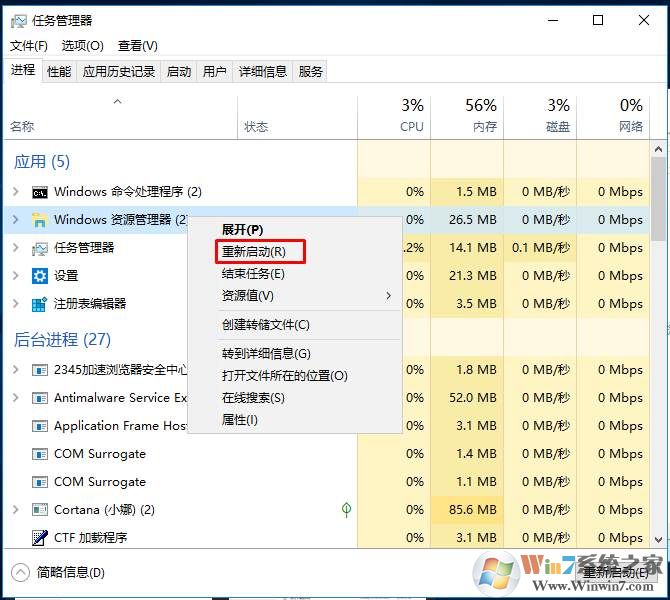
Task: Expand the Windows 资源管理器 group
Action: [16, 220]
